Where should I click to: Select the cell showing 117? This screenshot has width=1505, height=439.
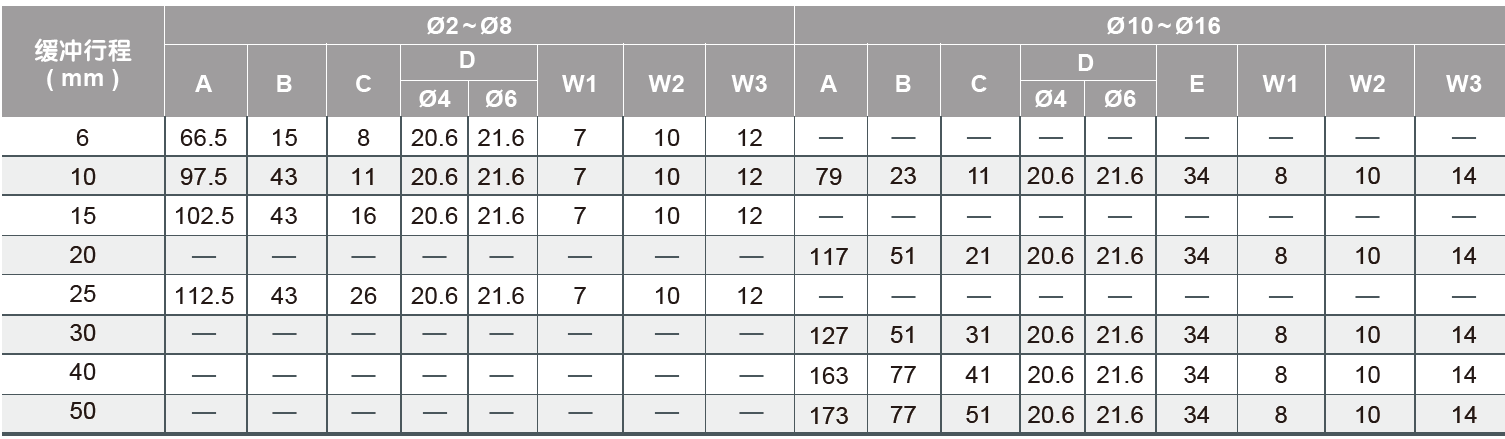pos(828,257)
